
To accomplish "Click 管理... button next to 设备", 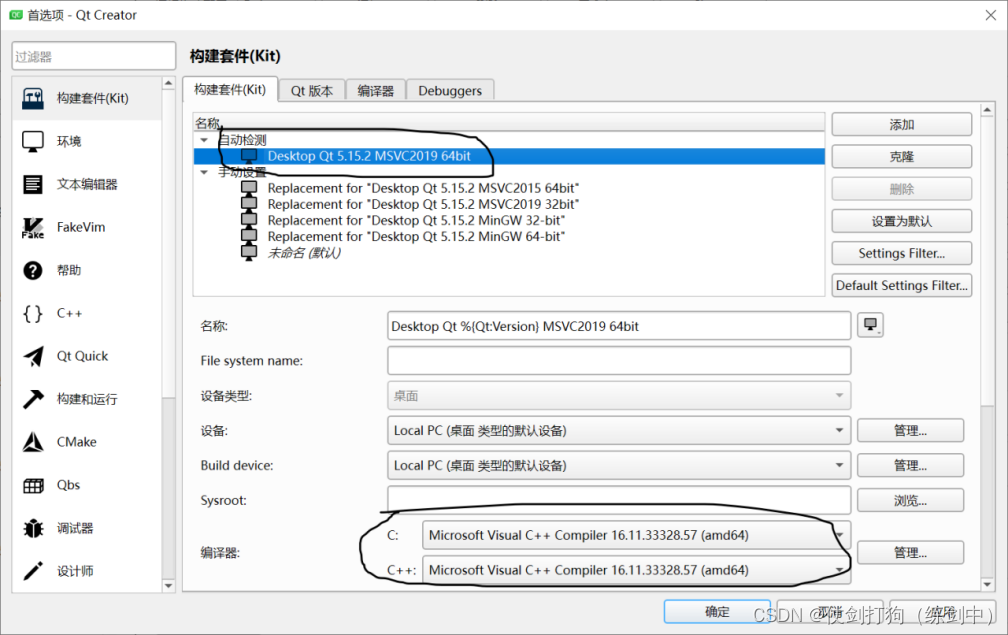I will pos(910,431).
